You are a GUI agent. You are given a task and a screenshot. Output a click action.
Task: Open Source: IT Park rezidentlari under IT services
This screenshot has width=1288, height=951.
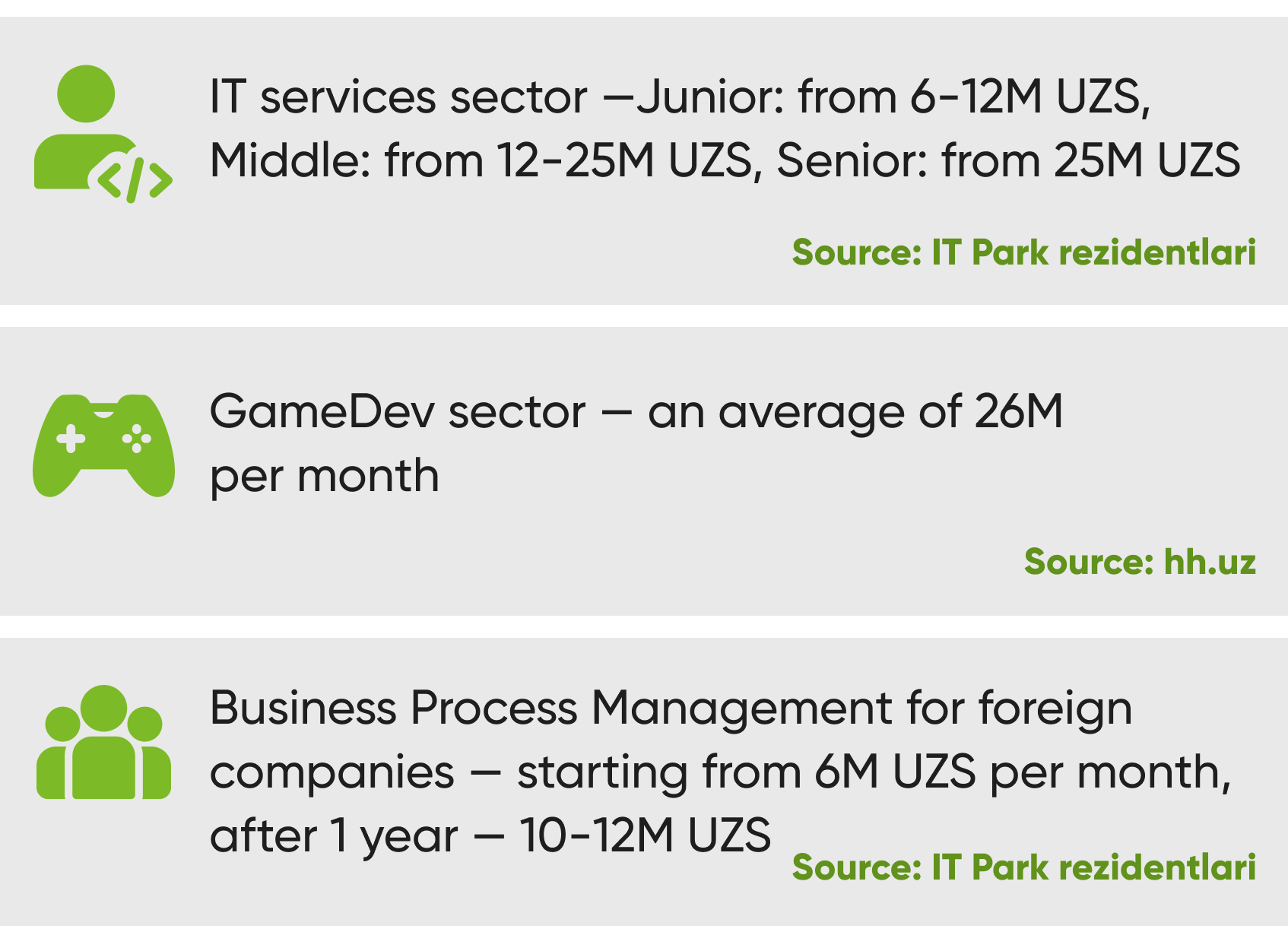[1023, 252]
